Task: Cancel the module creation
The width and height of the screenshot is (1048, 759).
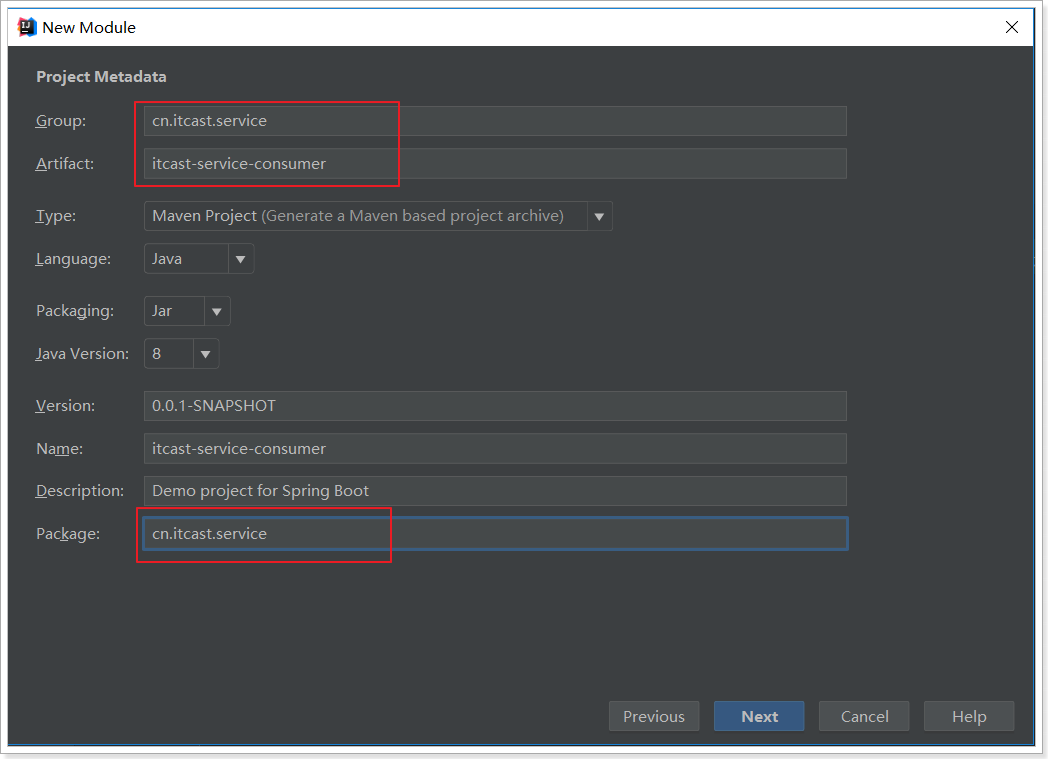Action: [x=864, y=716]
